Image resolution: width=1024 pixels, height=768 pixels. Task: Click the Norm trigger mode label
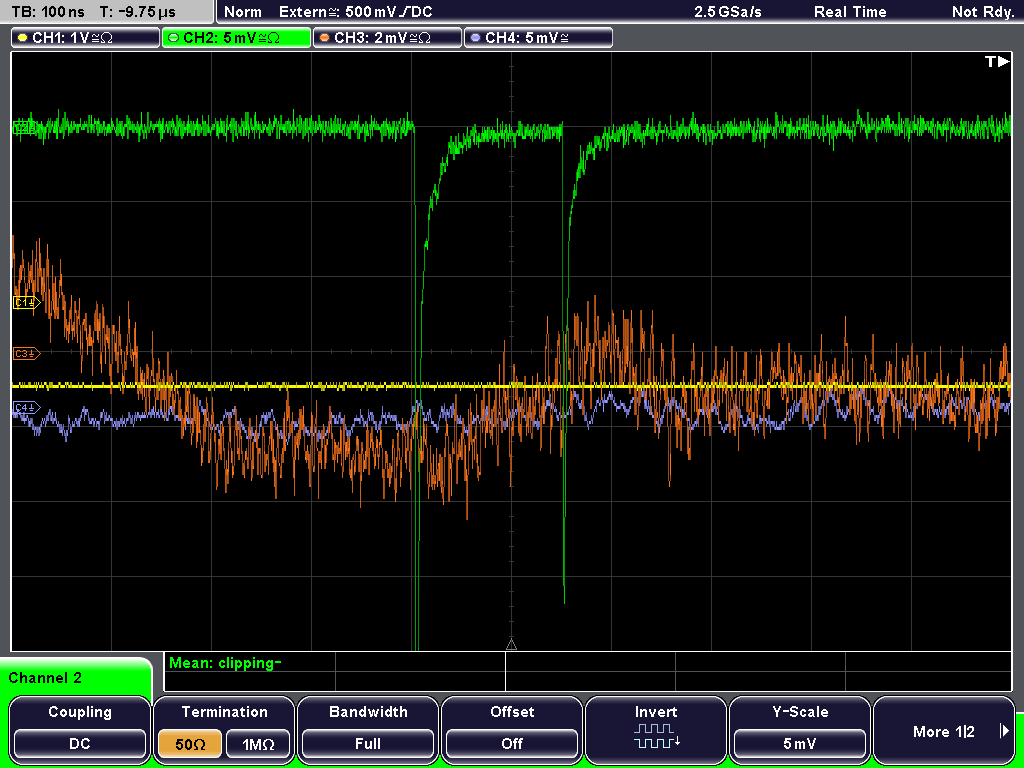(243, 12)
